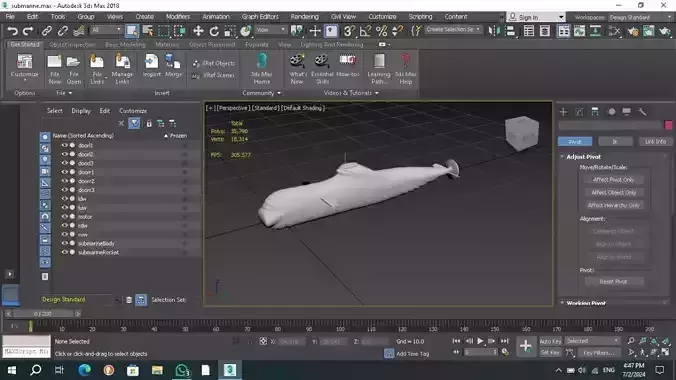The height and width of the screenshot is (380, 676).
Task: Expand the Sign In dropdown
Action: coord(560,17)
